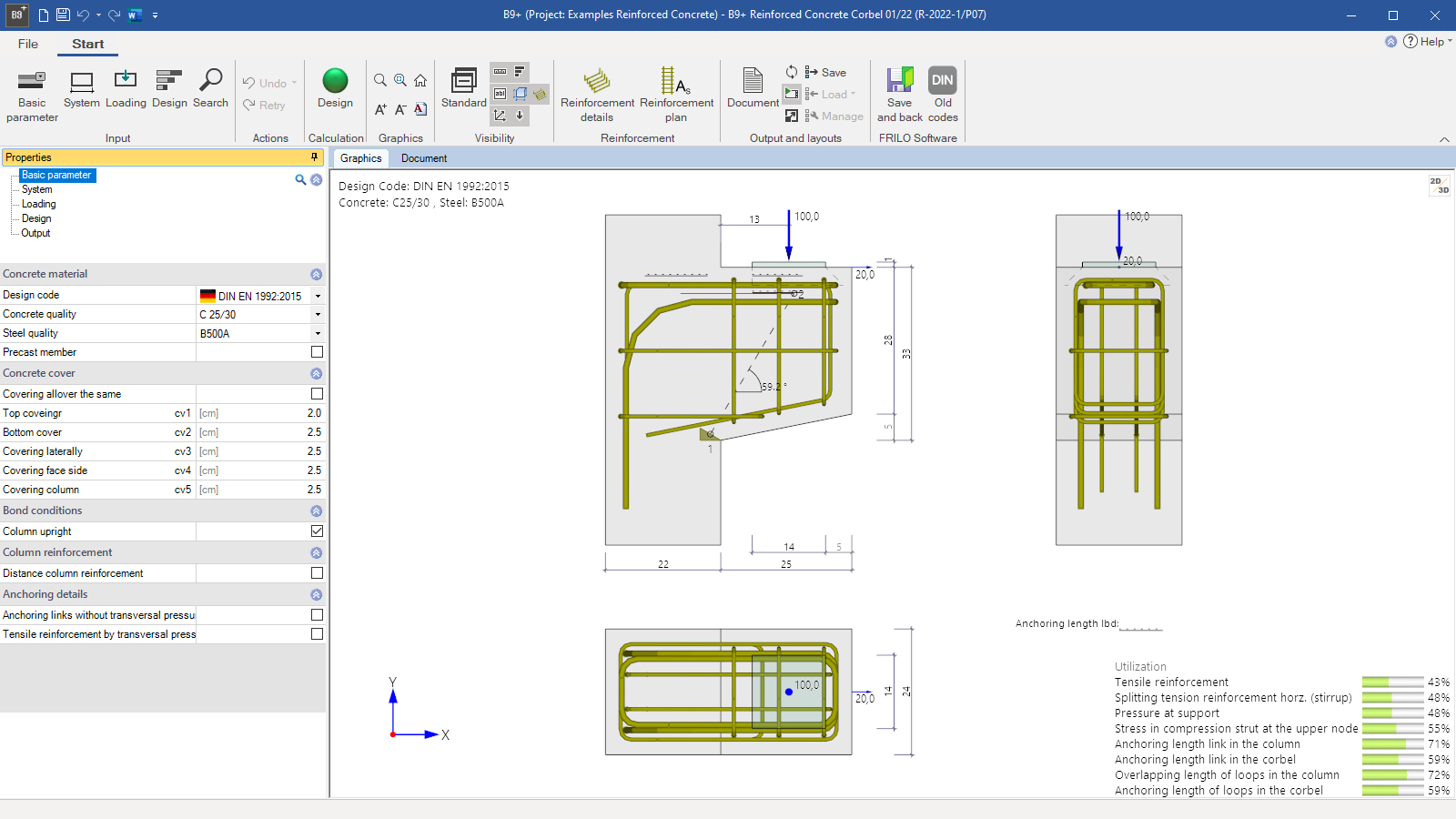Open Basic parameter in the ribbon

[32, 96]
